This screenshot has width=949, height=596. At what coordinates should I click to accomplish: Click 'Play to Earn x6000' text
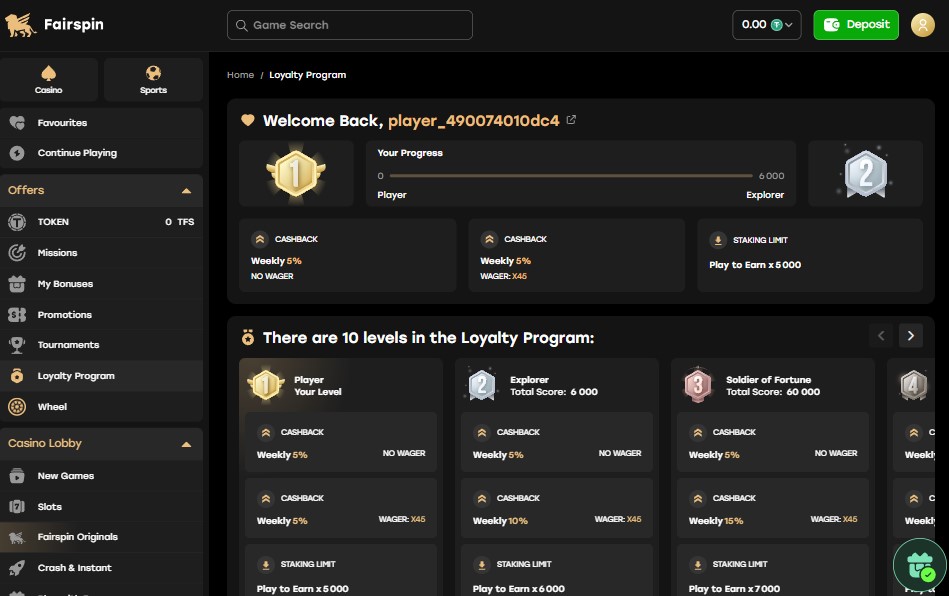pos(519,589)
